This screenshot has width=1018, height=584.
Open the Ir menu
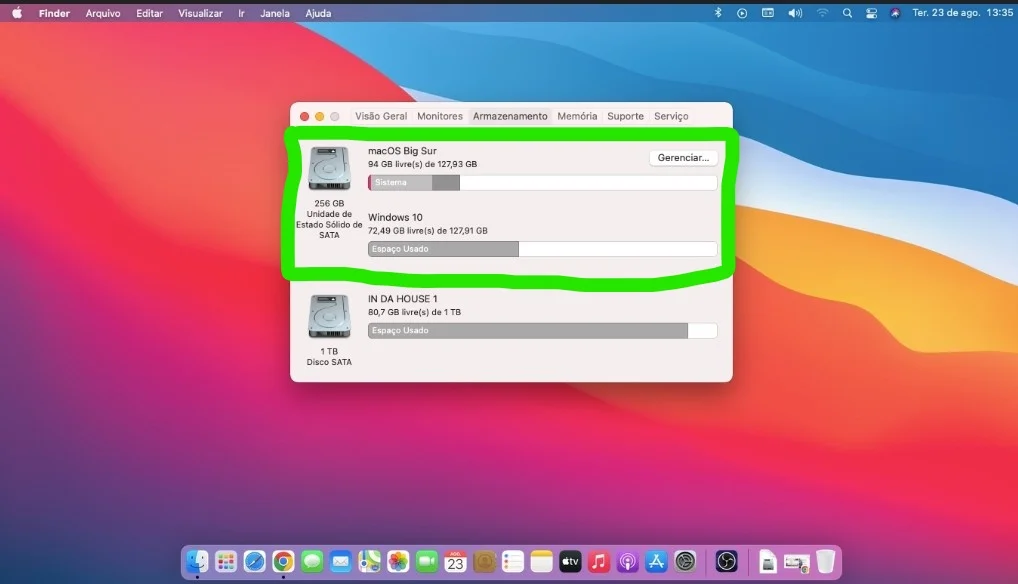tap(241, 13)
